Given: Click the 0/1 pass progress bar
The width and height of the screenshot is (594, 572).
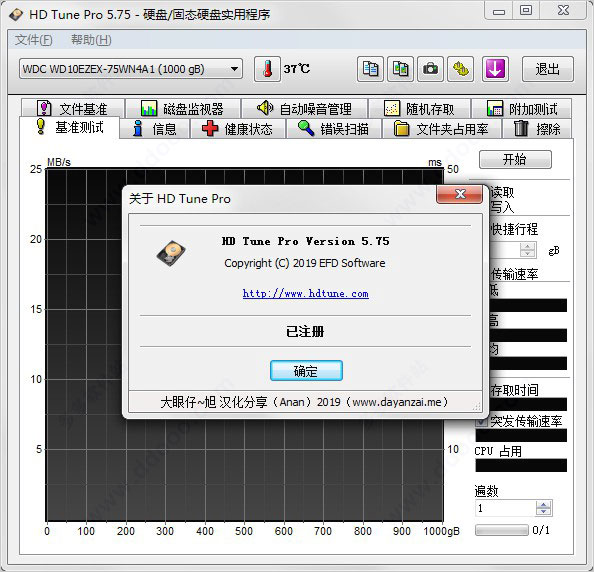Looking at the screenshot, I should coord(502,530).
